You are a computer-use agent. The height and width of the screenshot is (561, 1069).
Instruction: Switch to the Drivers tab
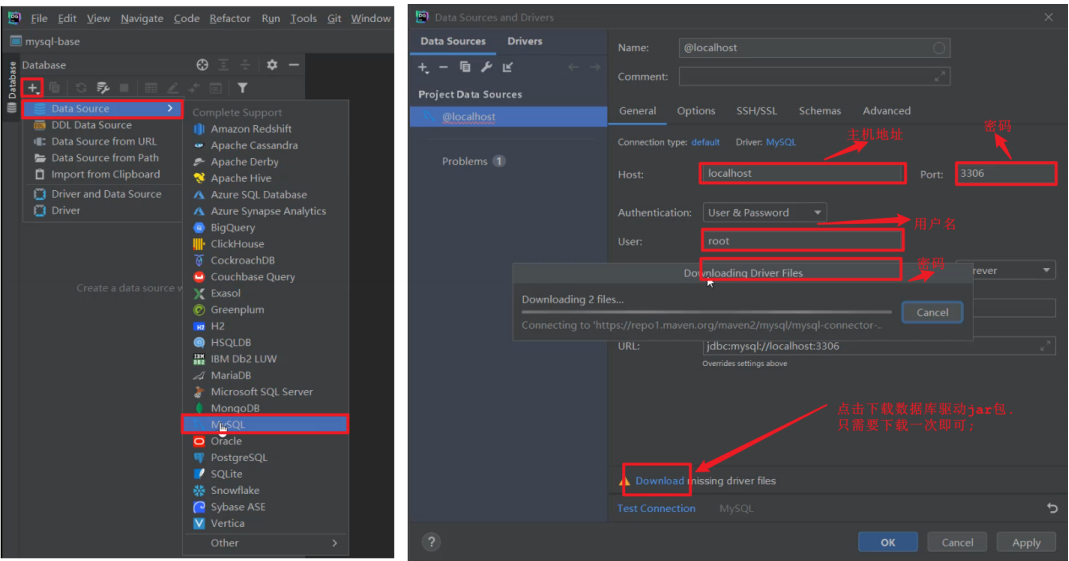(x=524, y=41)
